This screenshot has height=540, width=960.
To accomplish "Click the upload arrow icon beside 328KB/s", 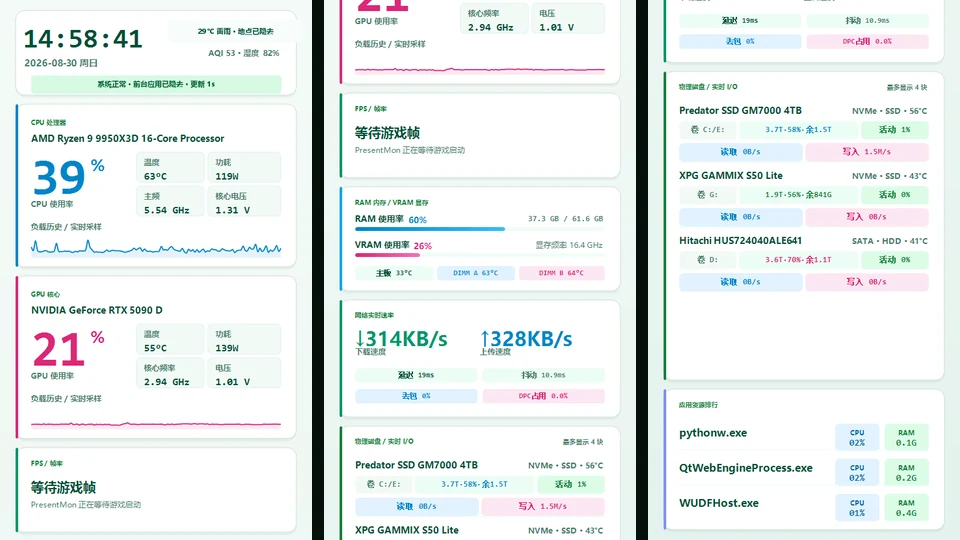I will pyautogui.click(x=485, y=339).
